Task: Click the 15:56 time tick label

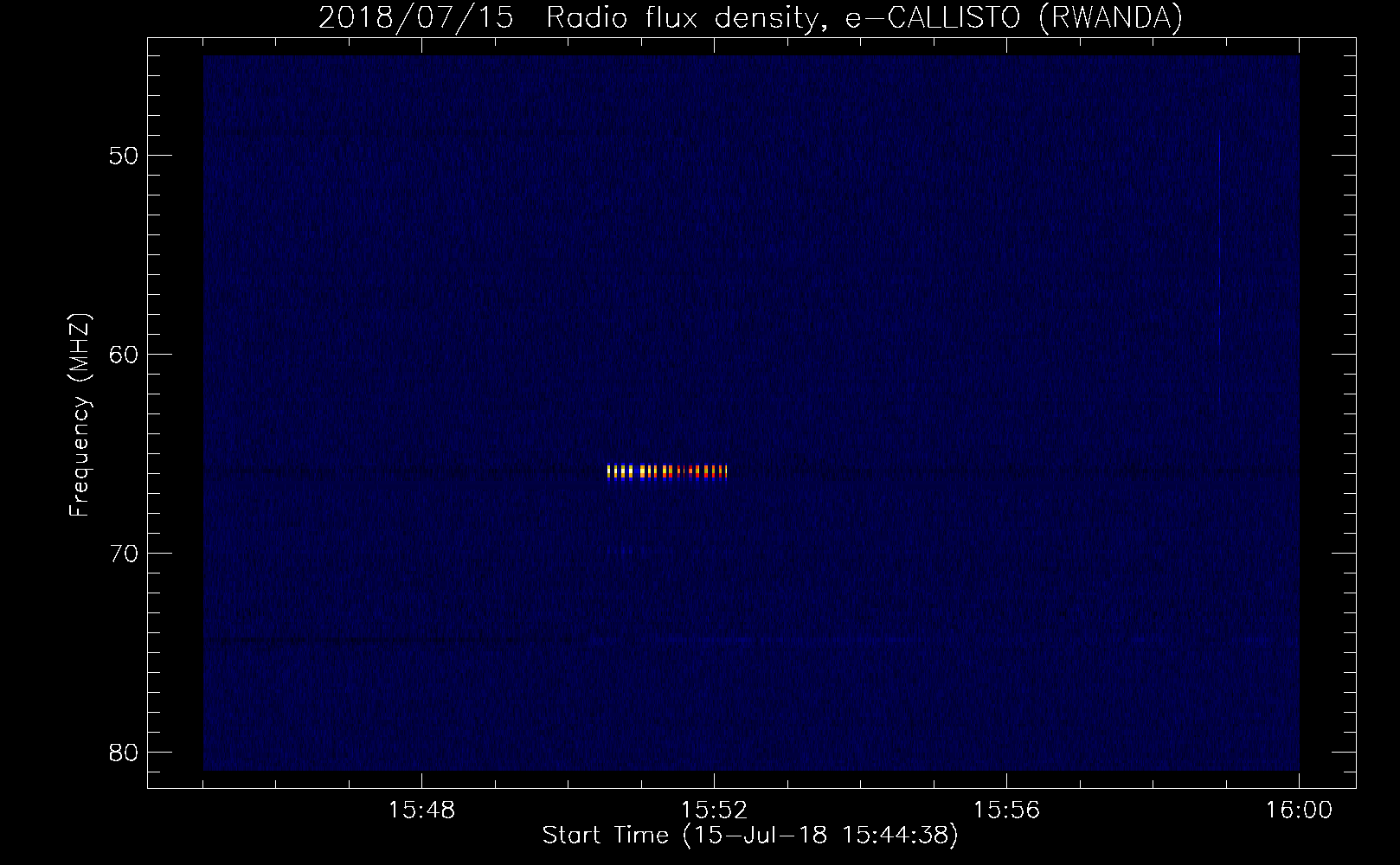Action: pos(1006,811)
